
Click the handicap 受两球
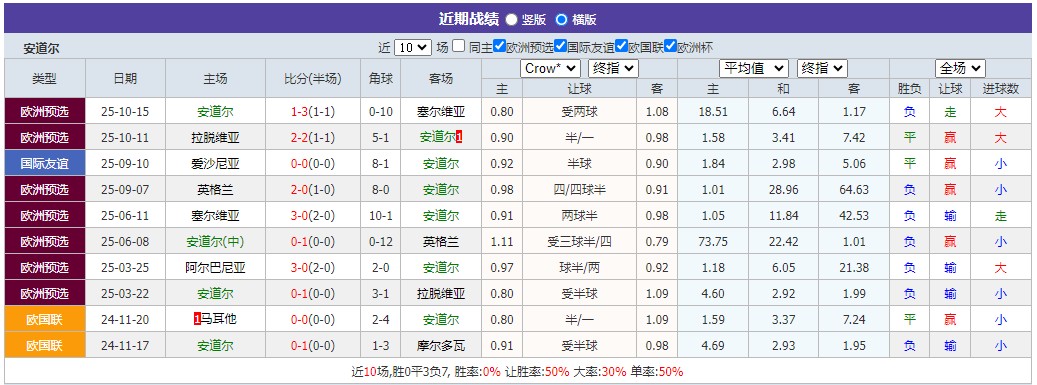pos(579,112)
